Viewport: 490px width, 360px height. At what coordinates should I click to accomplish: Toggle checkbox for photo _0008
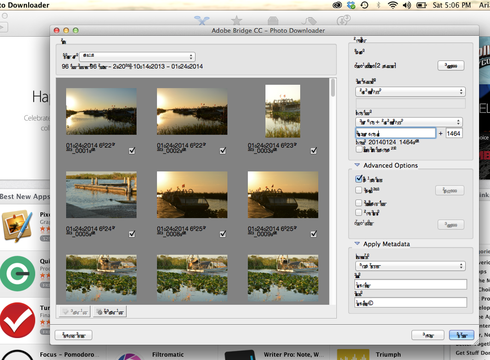pos(223,234)
